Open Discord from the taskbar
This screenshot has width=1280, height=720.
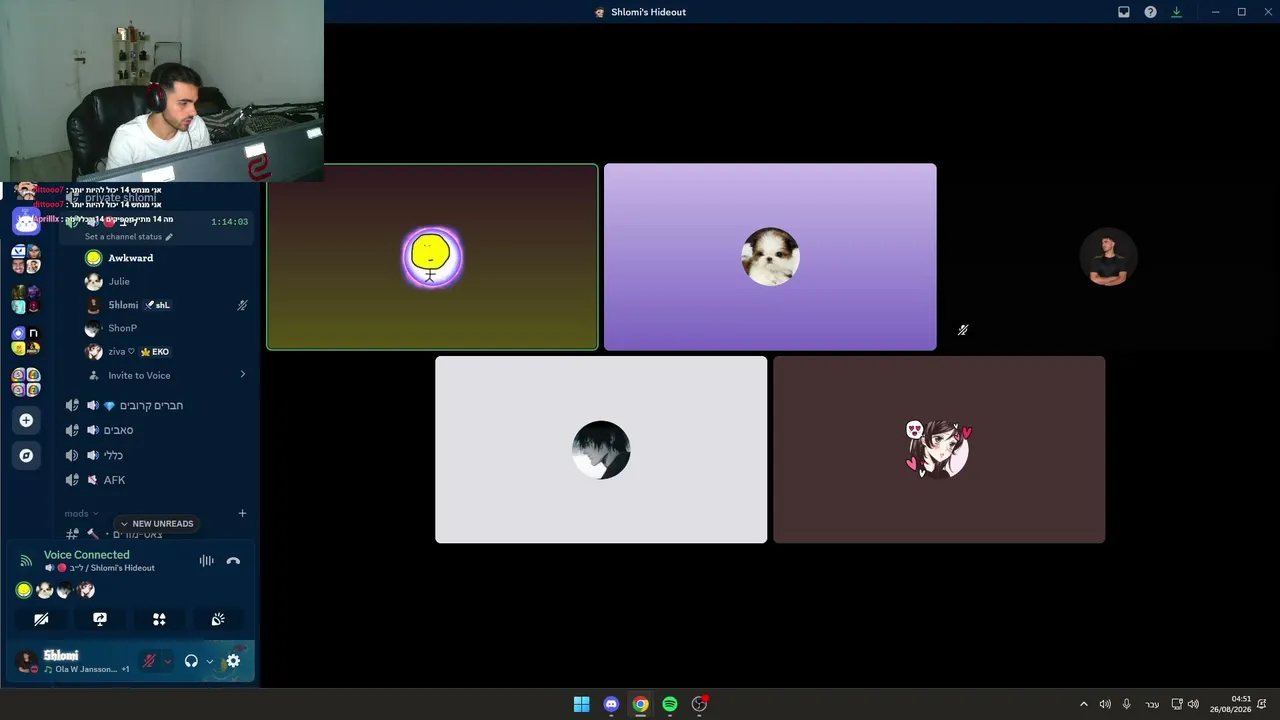611,704
